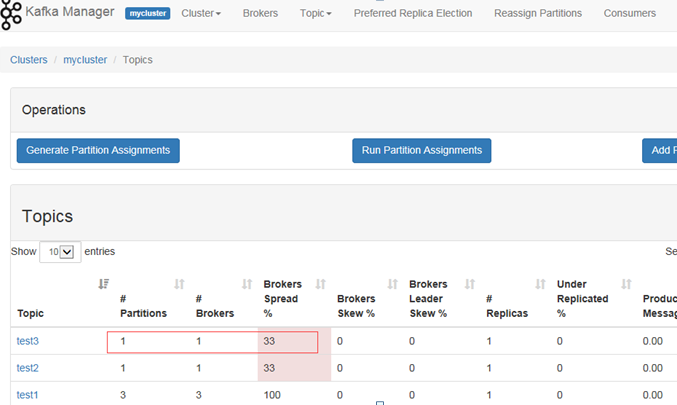Expand the Topic dropdown in navbar
This screenshot has height=405, width=677.
tap(316, 13)
